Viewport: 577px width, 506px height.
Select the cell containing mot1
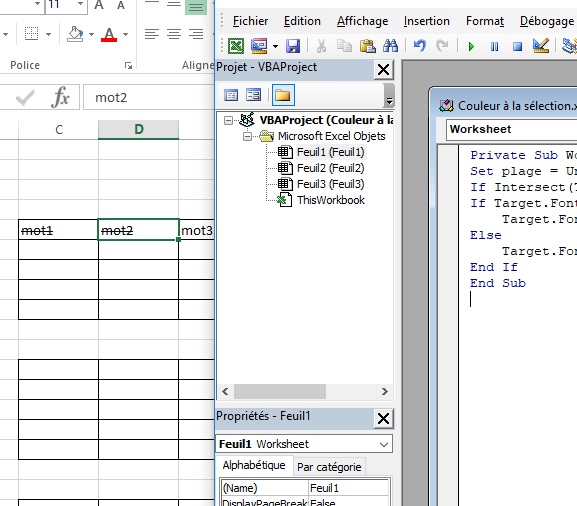[x=58, y=230]
